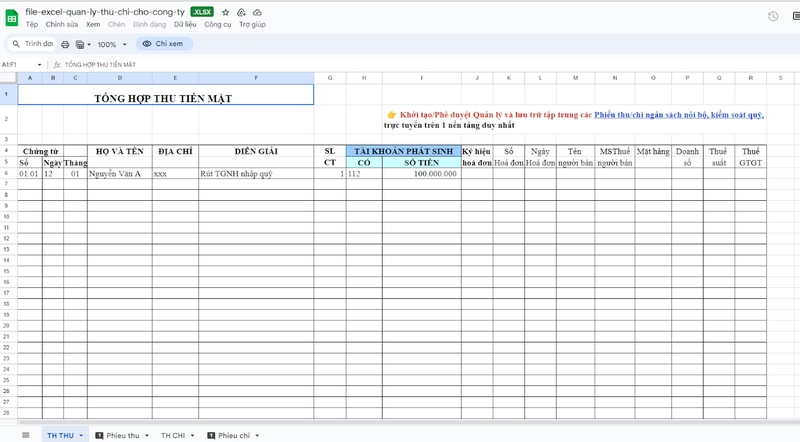This screenshot has height=442, width=800.
Task: Star this spreadsheet file
Action: click(226, 12)
